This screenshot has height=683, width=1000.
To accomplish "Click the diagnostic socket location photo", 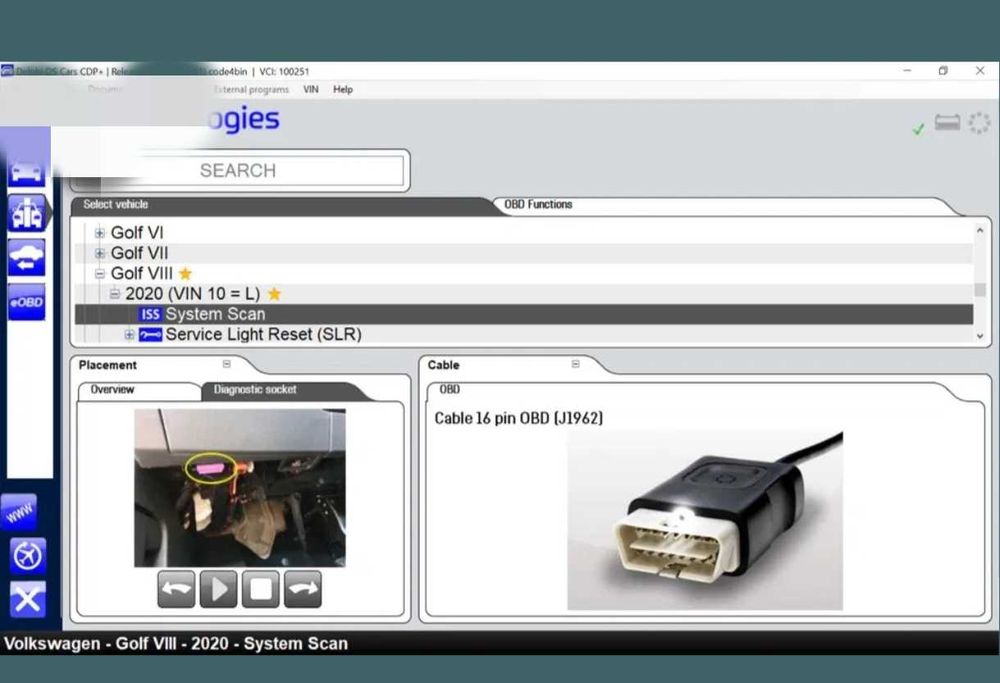I will click(240, 488).
